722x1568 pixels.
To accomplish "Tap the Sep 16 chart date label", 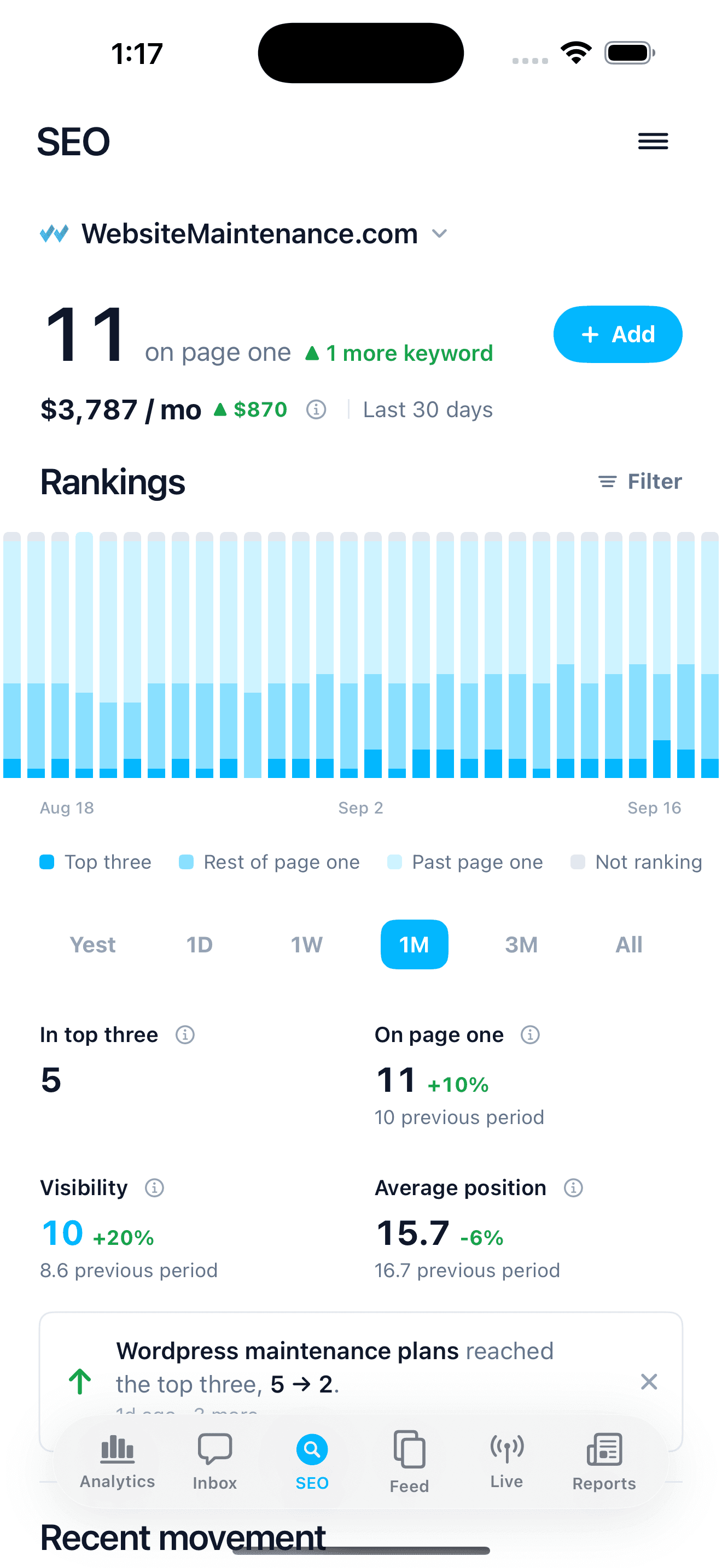I will (x=654, y=808).
